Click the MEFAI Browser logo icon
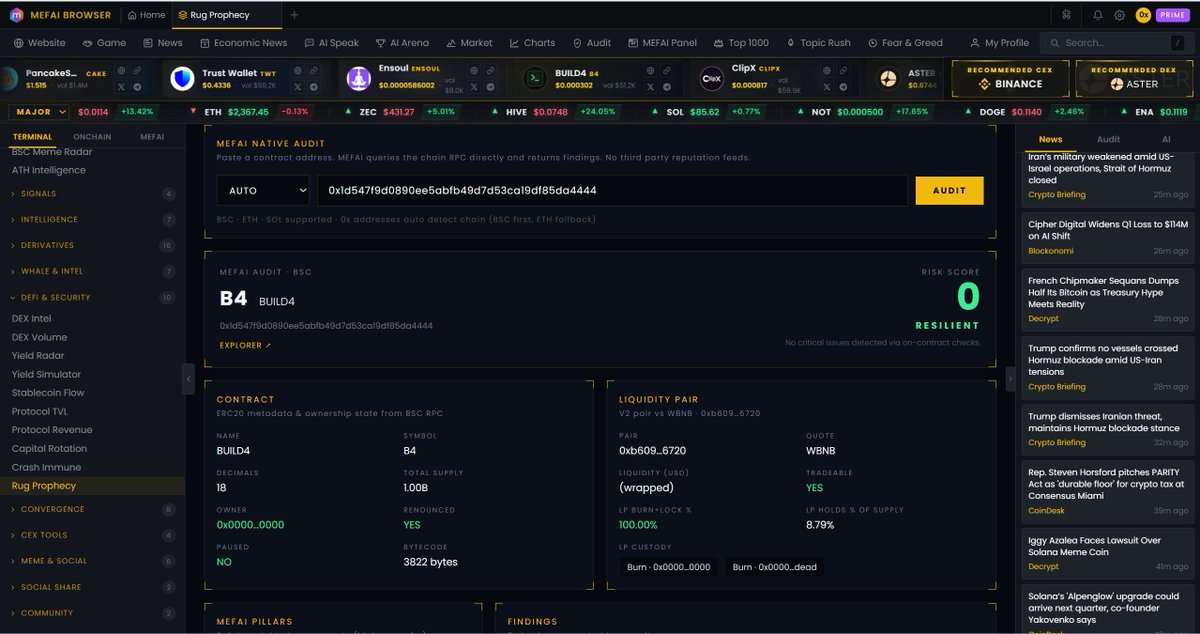 click(x=16, y=15)
